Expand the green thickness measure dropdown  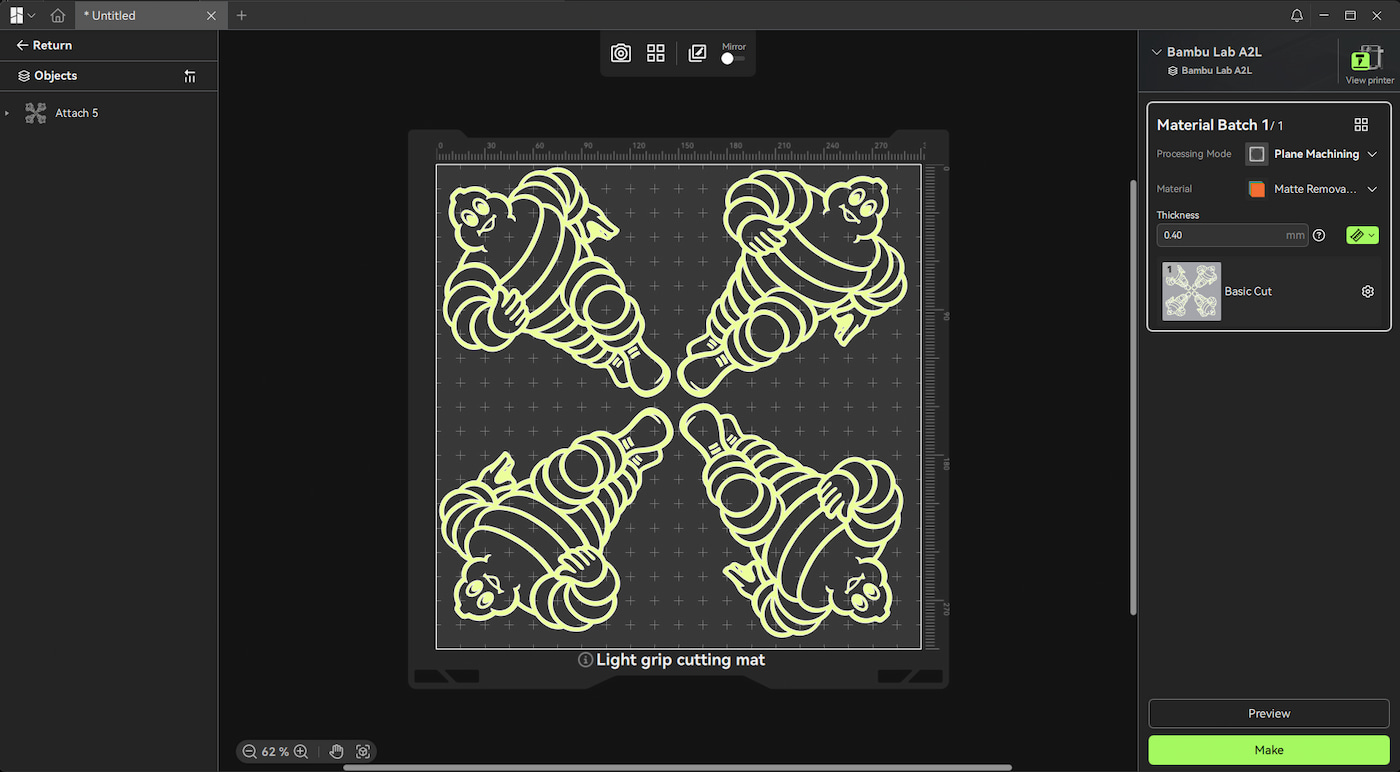(1362, 235)
